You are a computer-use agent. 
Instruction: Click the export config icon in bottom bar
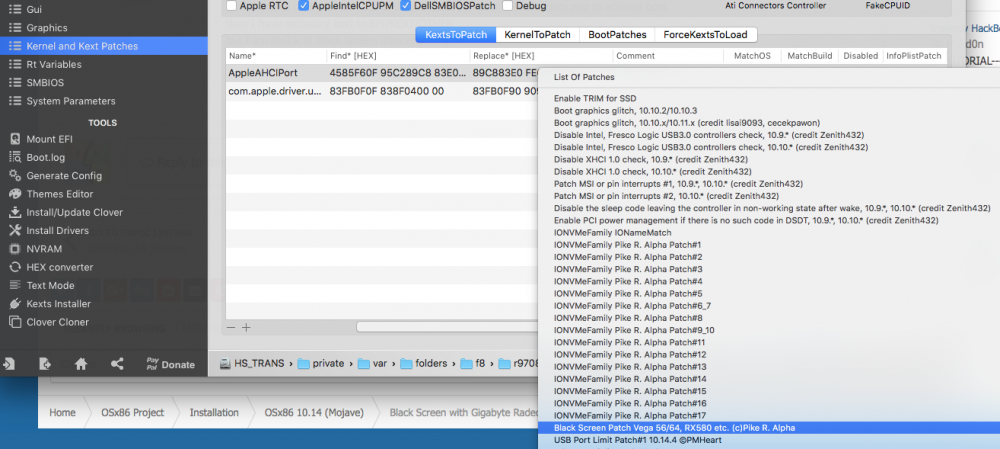coord(45,364)
